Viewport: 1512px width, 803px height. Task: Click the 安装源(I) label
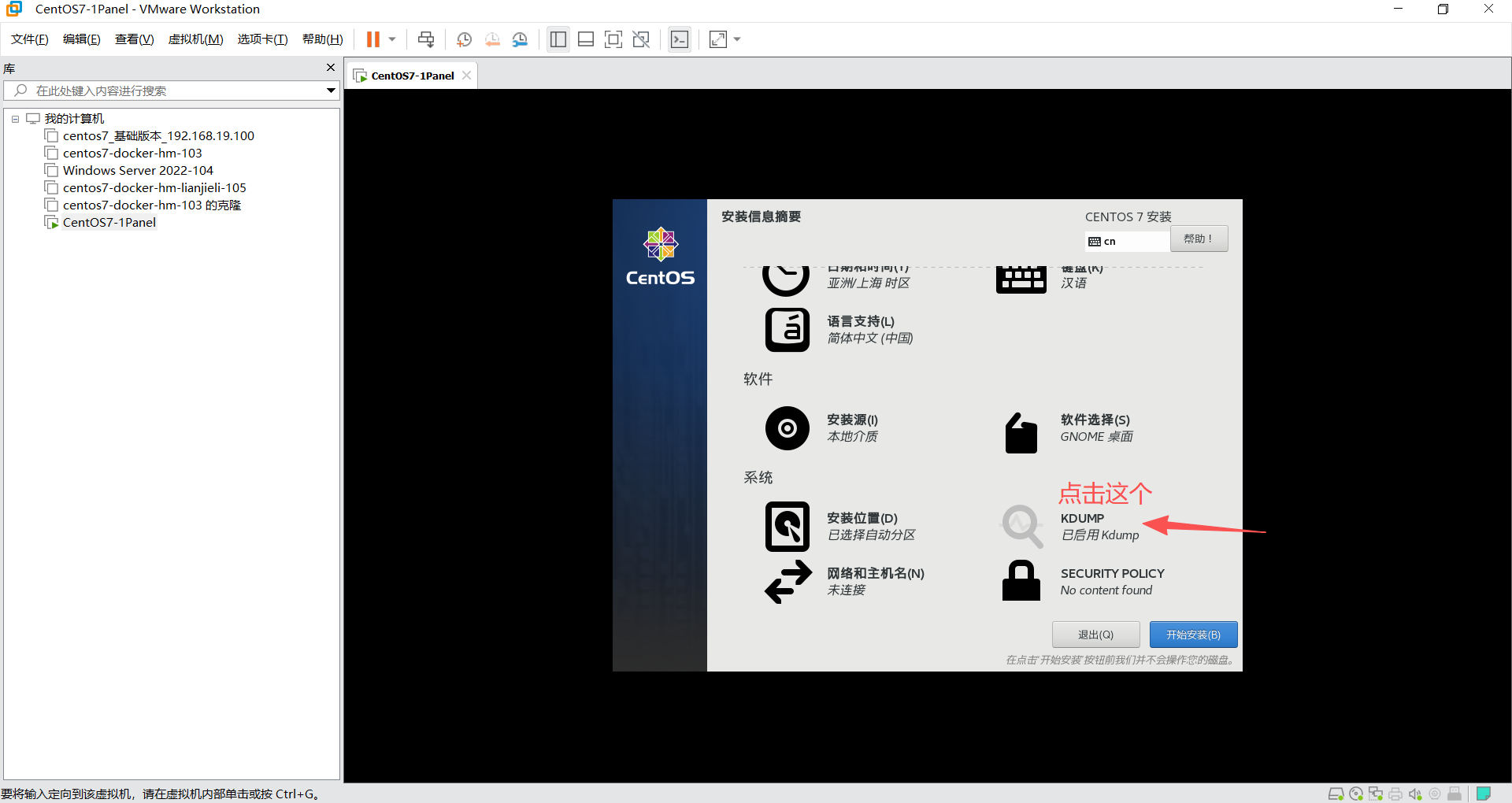(x=852, y=420)
